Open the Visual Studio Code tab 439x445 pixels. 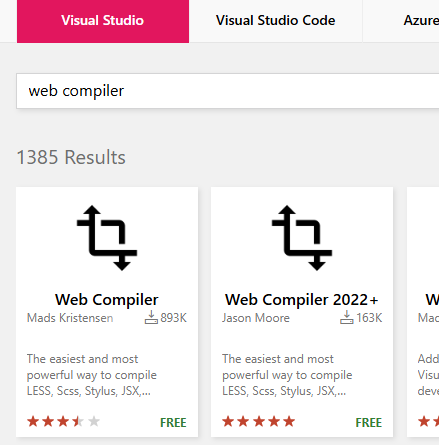pyautogui.click(x=275, y=21)
